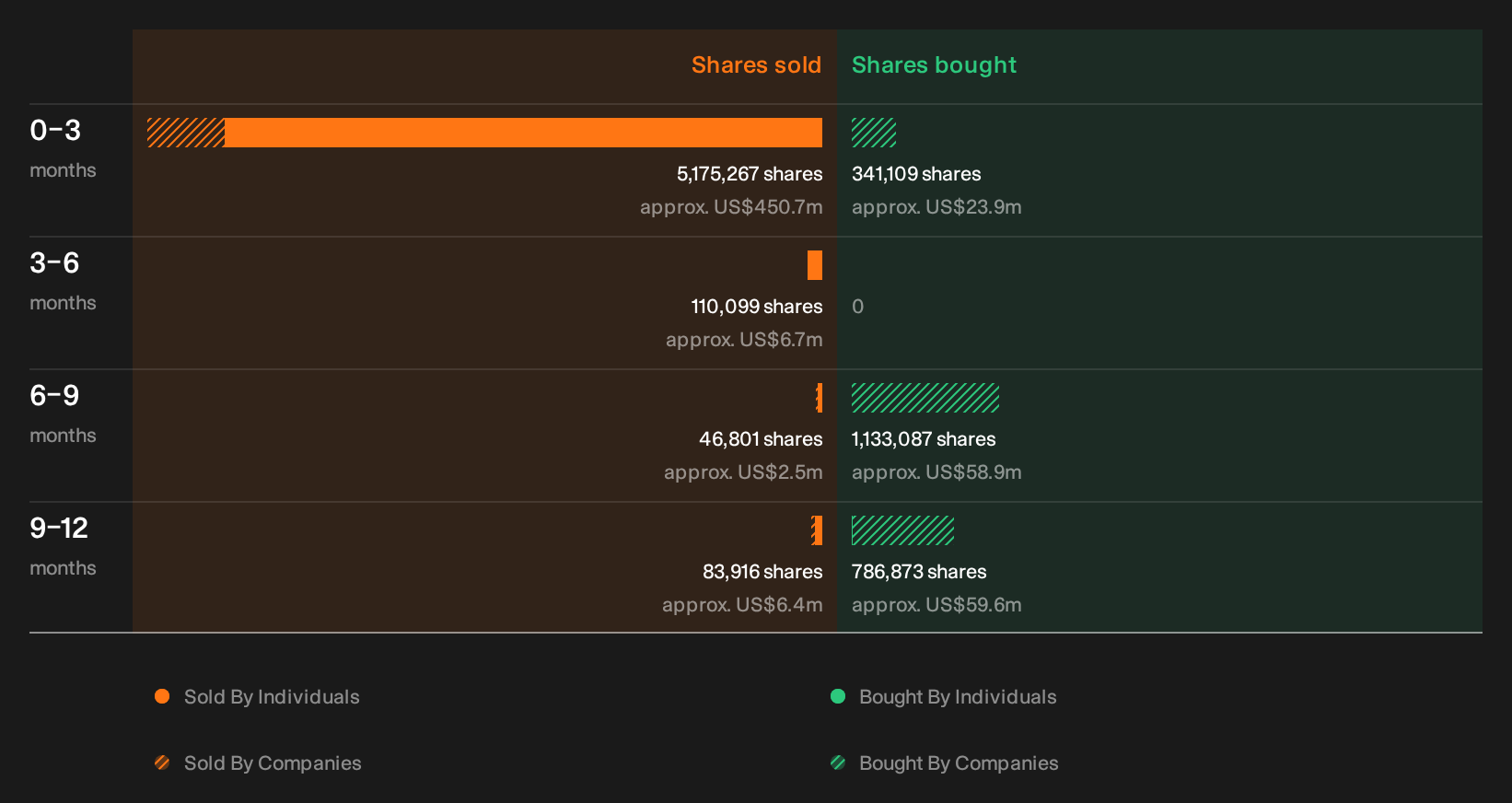Click the 5,175,267 shares value
Image resolution: width=1512 pixels, height=803 pixels.
[750, 174]
